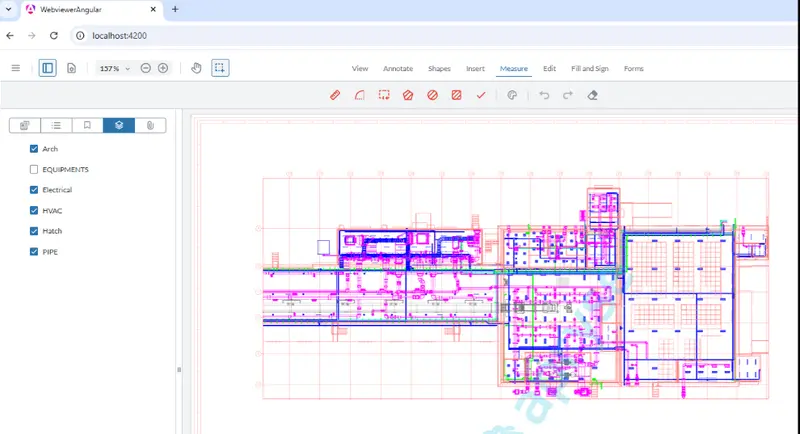Screen dimensions: 800x434
Task: Activate the Pan hand tool
Action: pyautogui.click(x=196, y=68)
